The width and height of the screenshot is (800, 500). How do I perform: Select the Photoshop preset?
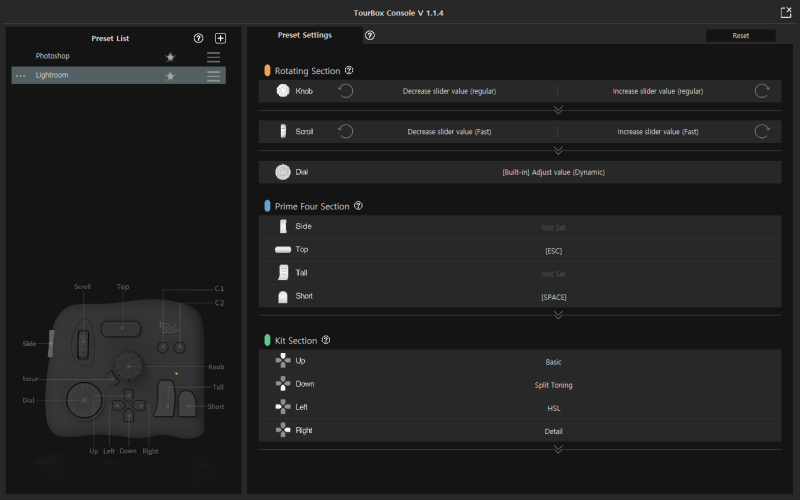click(118, 56)
